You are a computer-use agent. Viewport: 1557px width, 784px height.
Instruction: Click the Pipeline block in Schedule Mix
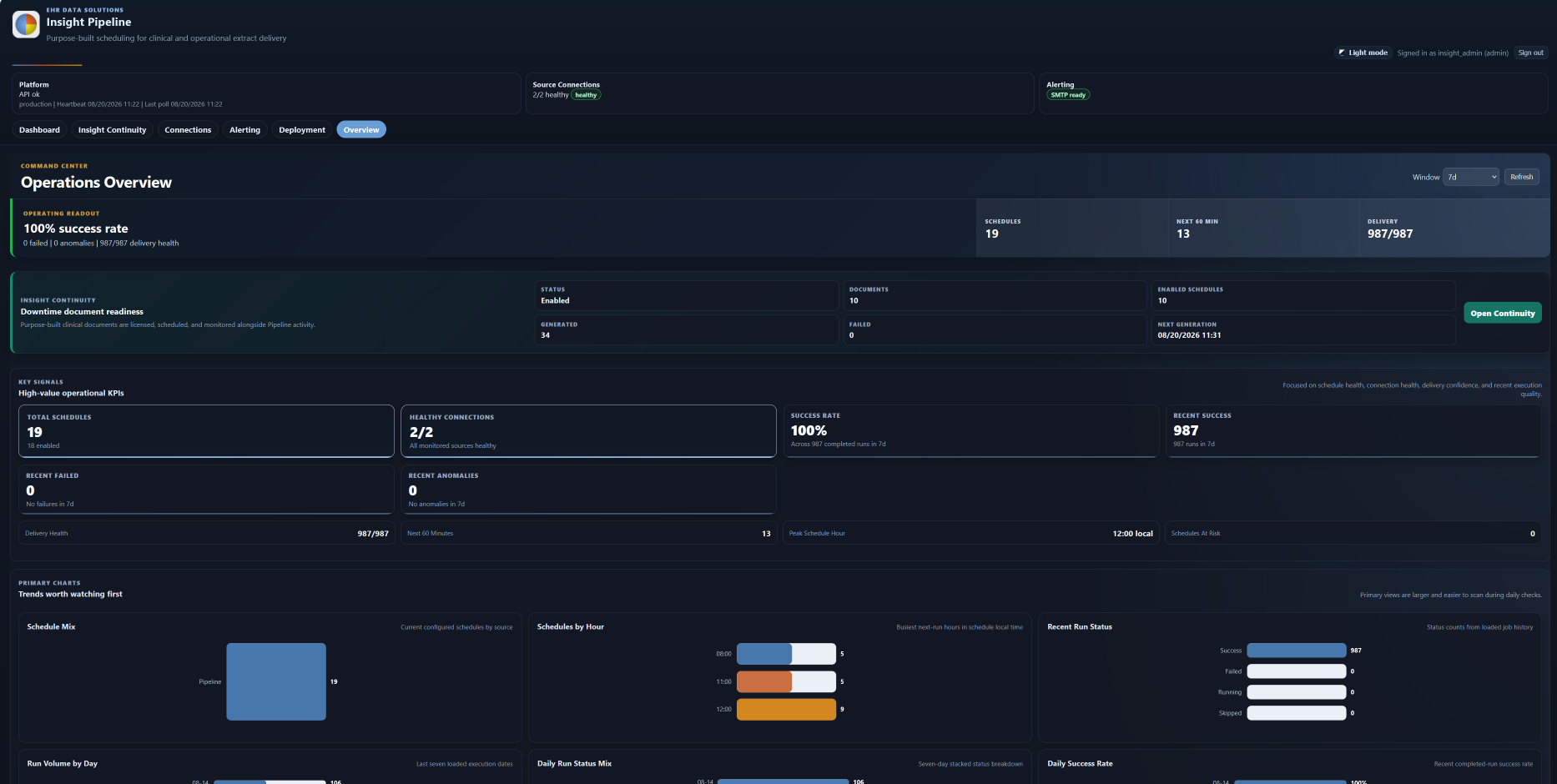click(x=276, y=681)
